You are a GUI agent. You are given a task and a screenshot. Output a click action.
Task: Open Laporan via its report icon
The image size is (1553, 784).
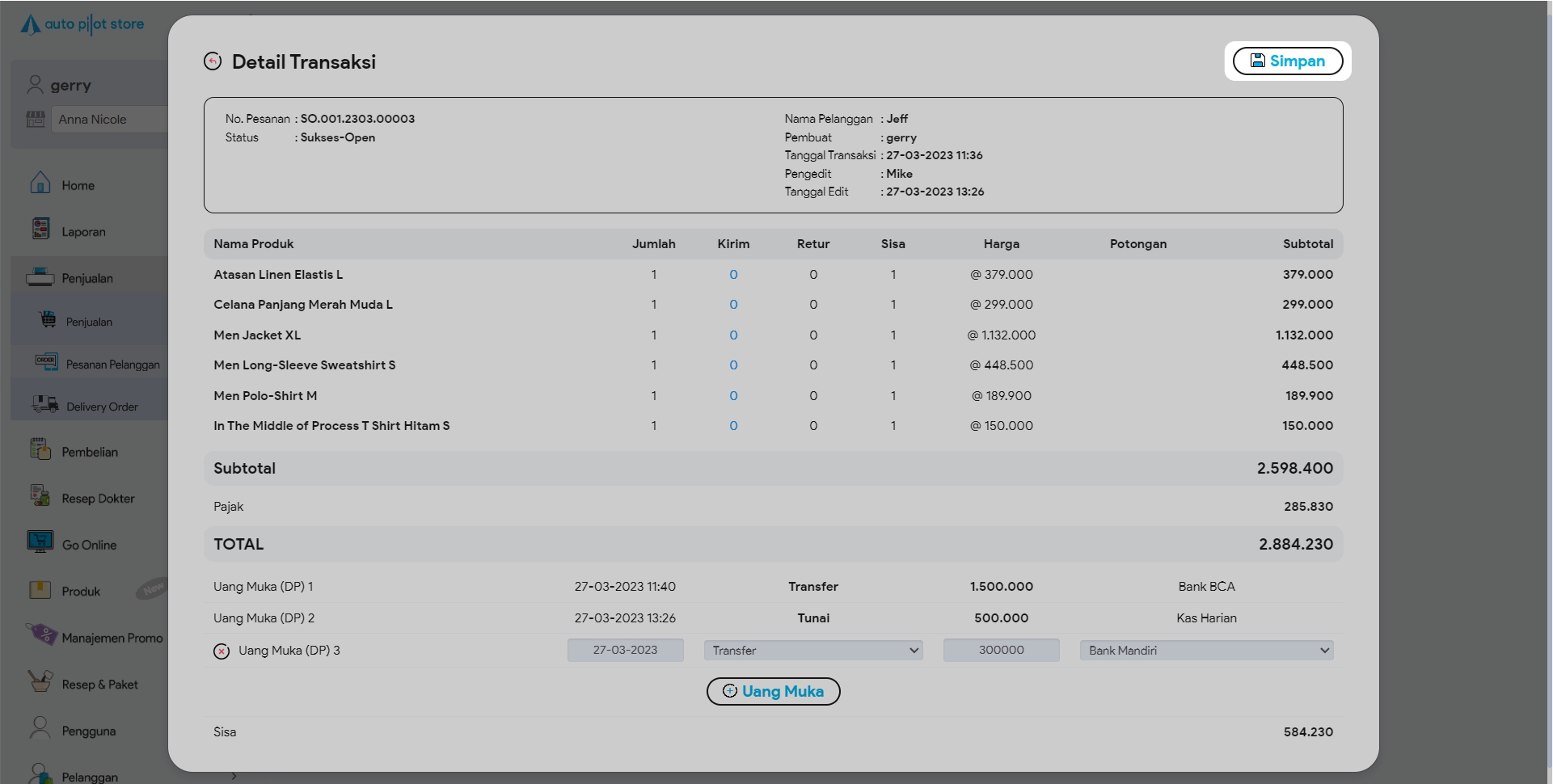[x=40, y=230]
